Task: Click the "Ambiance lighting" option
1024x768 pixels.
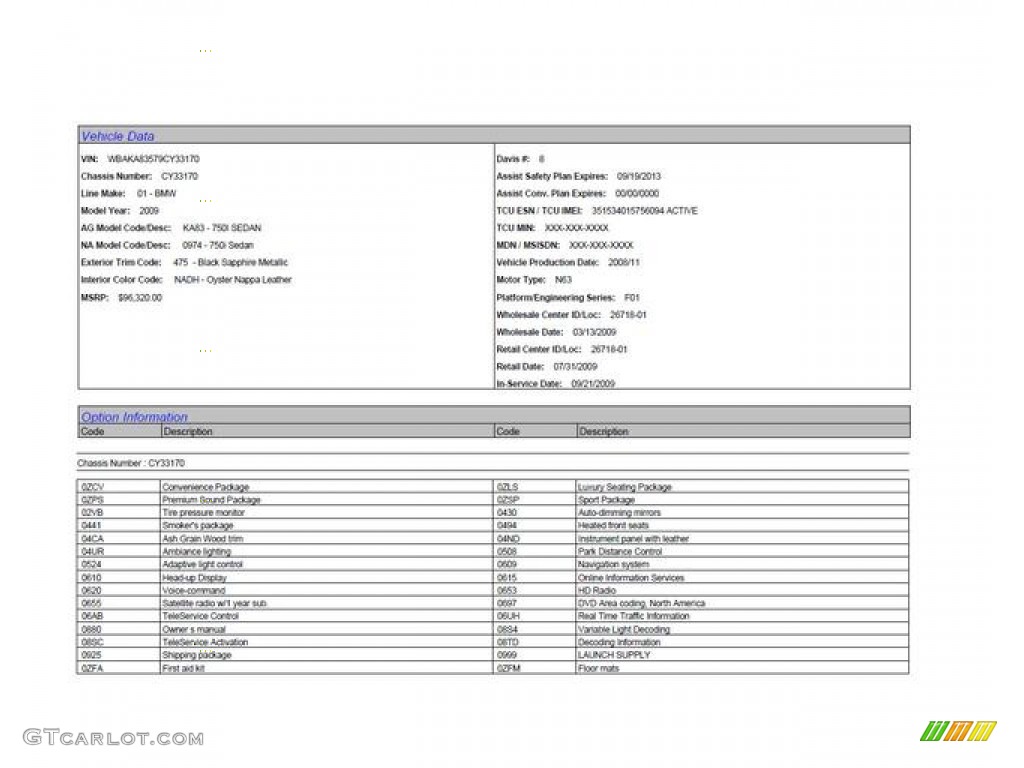Action: (197, 551)
